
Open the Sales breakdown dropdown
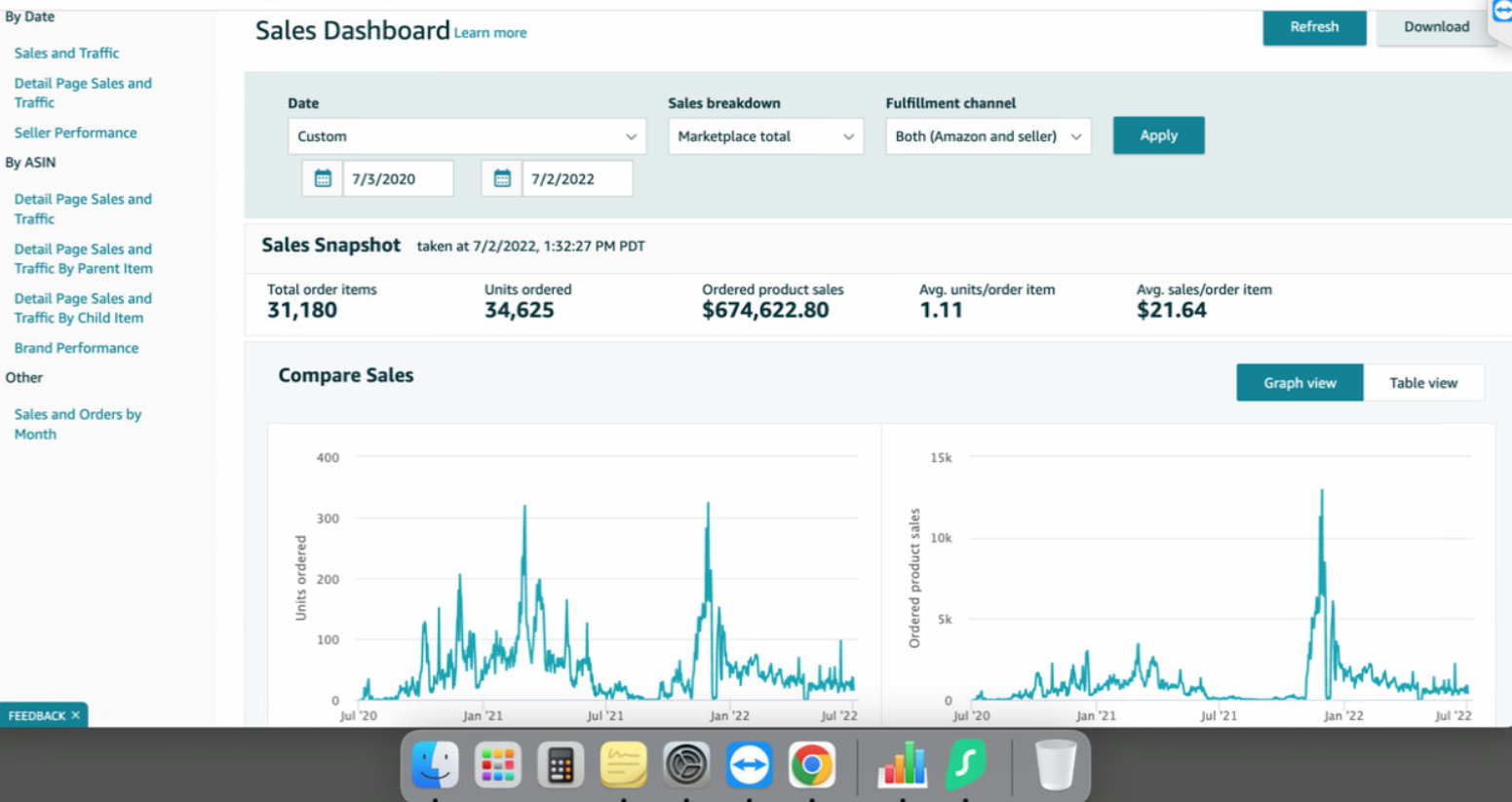click(x=765, y=136)
